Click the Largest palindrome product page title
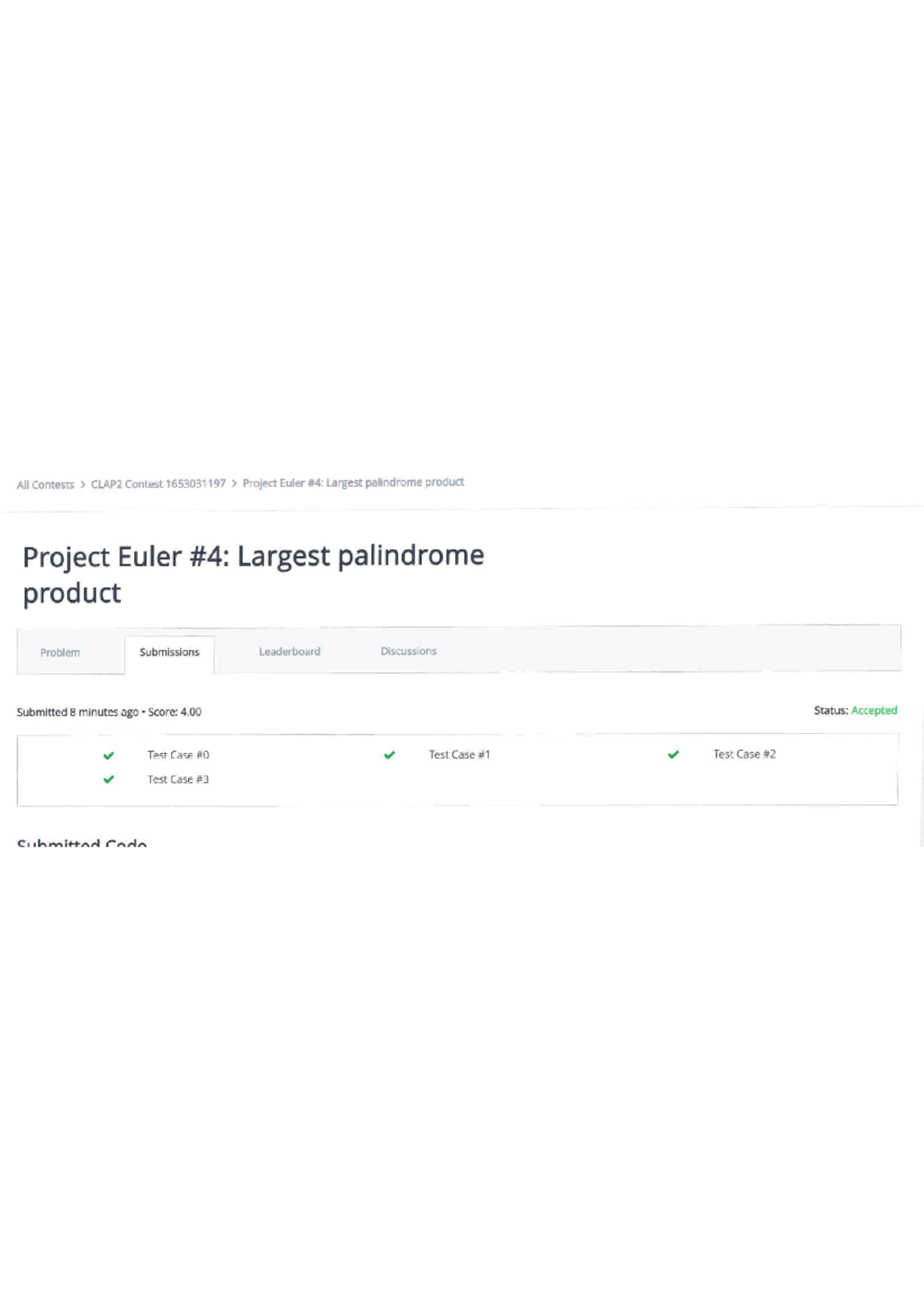 [253, 574]
